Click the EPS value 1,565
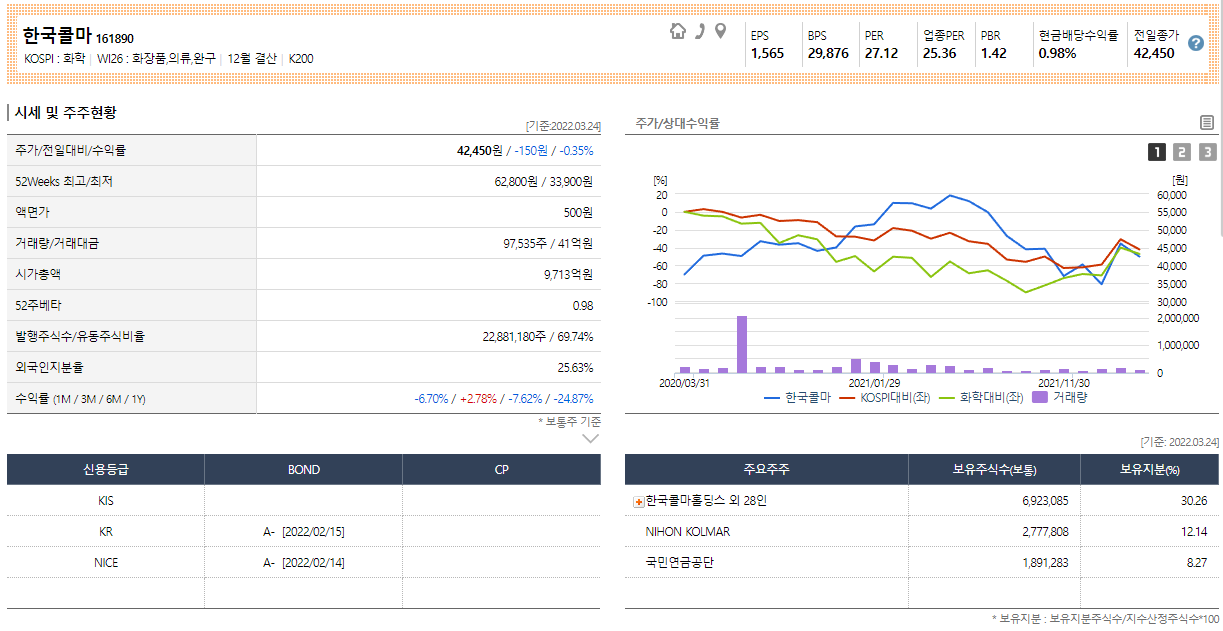1223x631 pixels. click(767, 53)
